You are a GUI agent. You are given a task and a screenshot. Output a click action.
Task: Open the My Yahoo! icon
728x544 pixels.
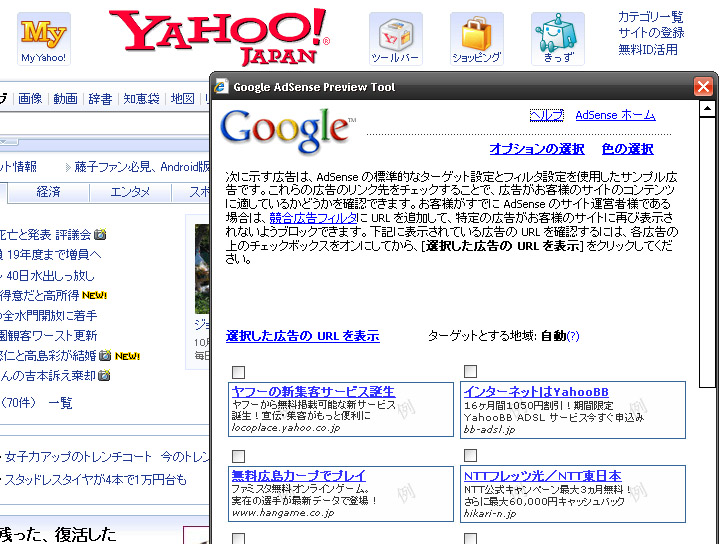(44, 39)
